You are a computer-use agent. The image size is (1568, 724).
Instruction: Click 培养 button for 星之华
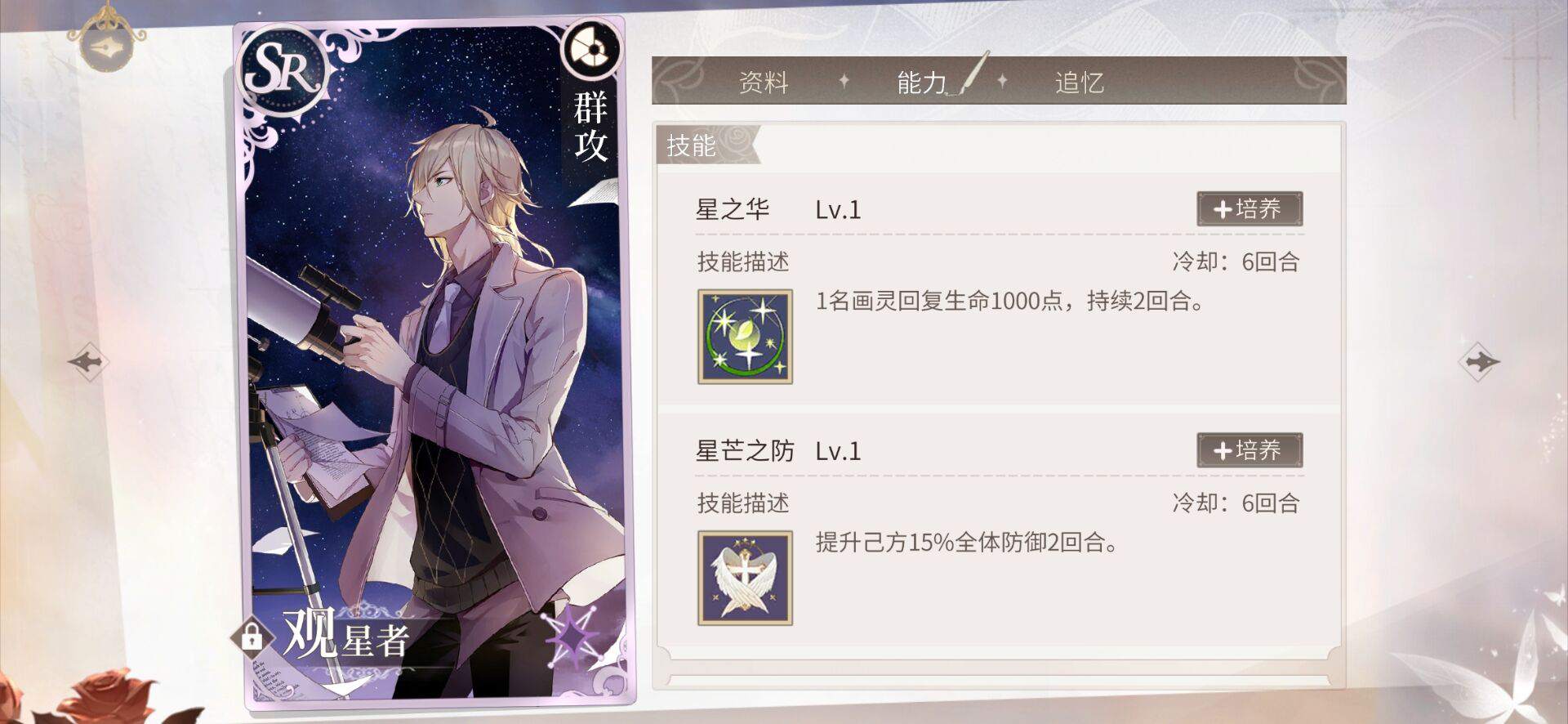1249,209
